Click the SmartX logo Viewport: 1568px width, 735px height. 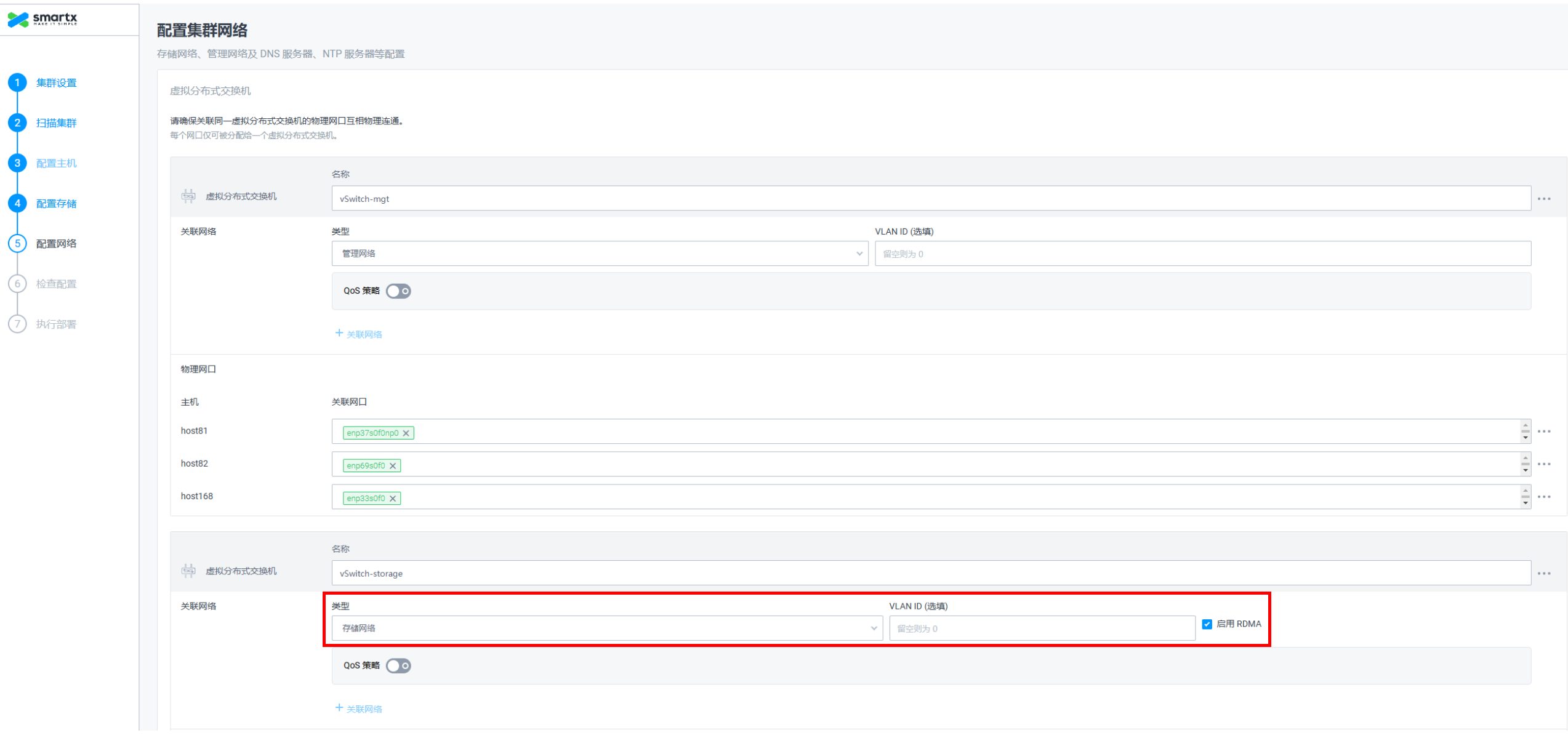click(42, 19)
